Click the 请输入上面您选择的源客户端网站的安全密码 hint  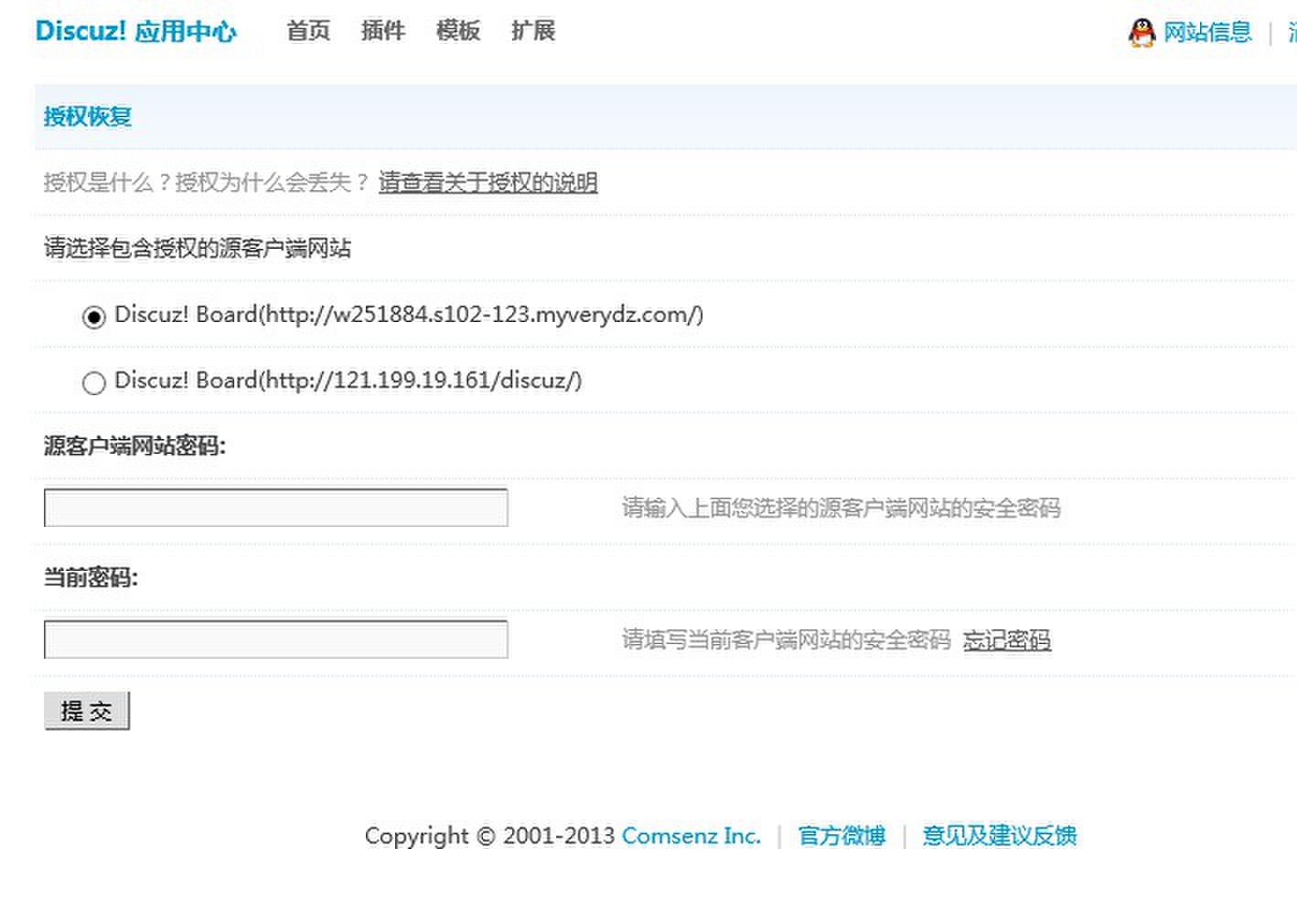coord(841,508)
